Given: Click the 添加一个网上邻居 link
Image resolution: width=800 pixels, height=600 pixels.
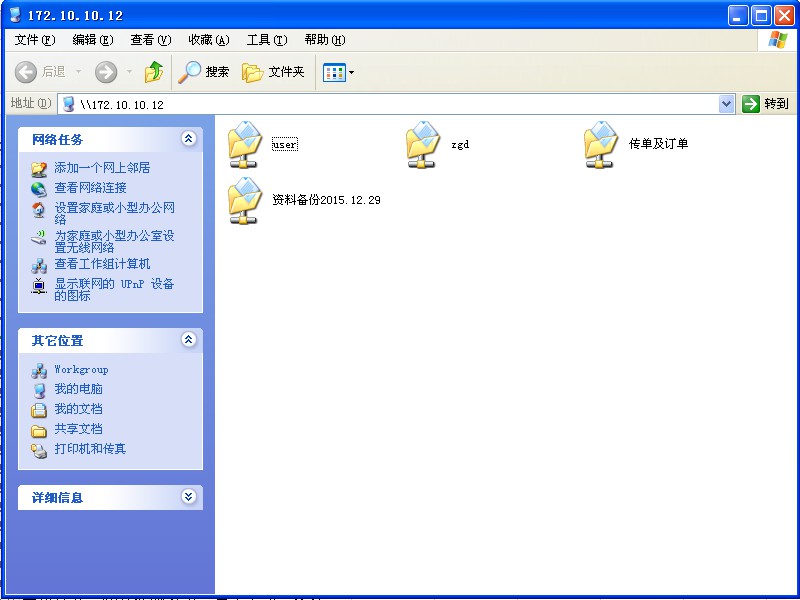Looking at the screenshot, I should [102, 168].
